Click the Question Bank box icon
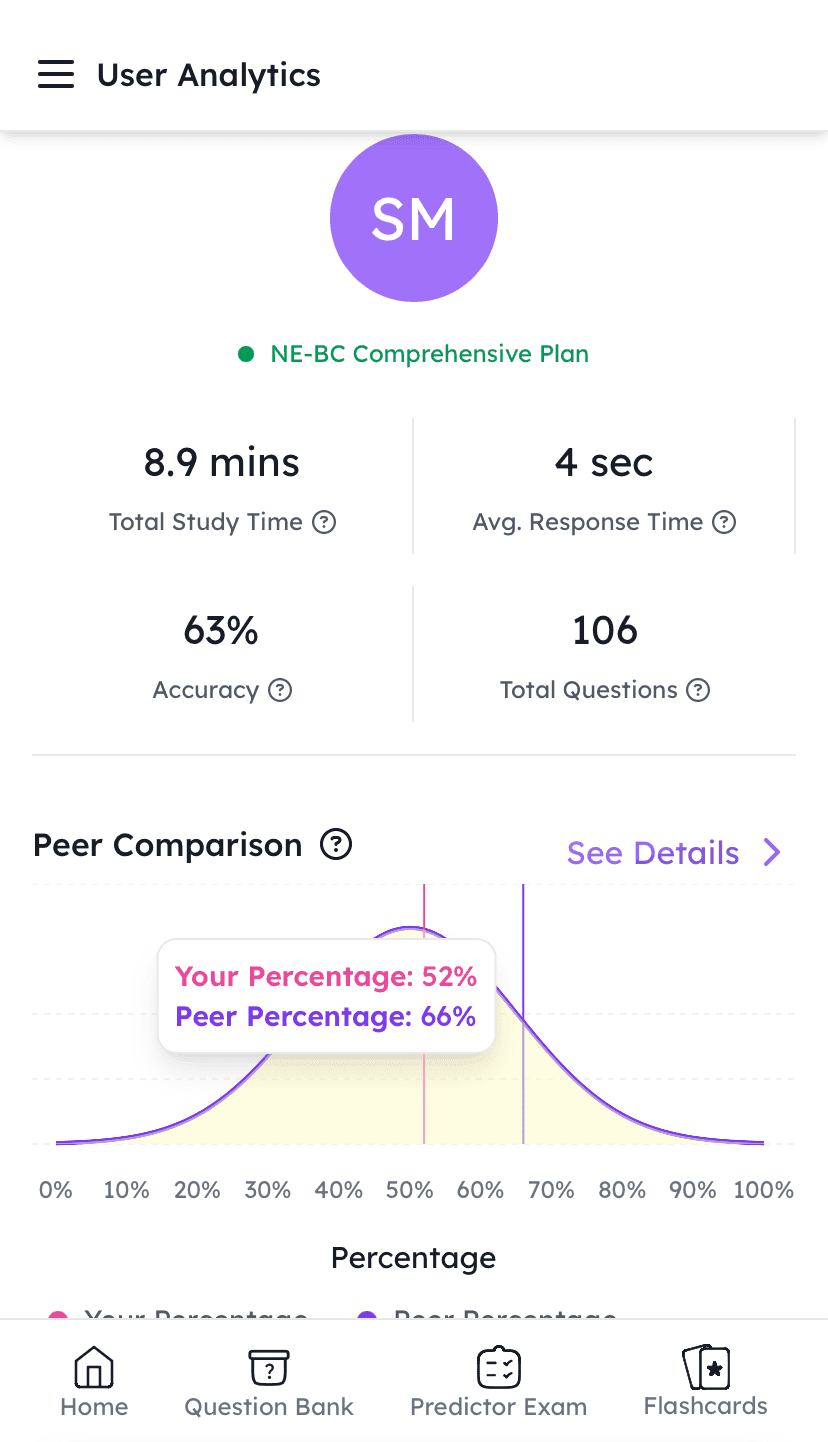 coord(269,1366)
